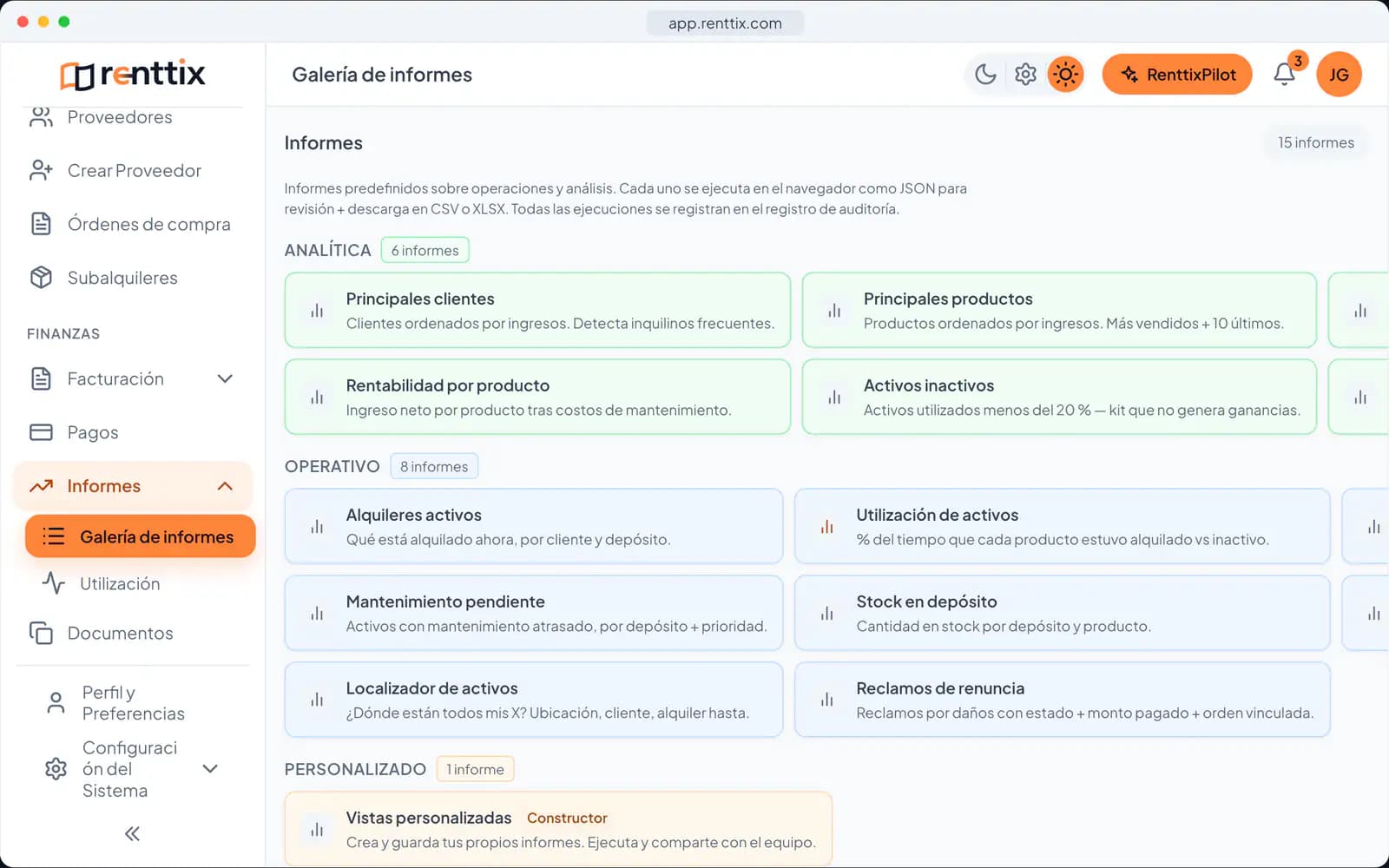1389x868 pixels.
Task: Select Galería de informes item
Action: click(x=141, y=536)
